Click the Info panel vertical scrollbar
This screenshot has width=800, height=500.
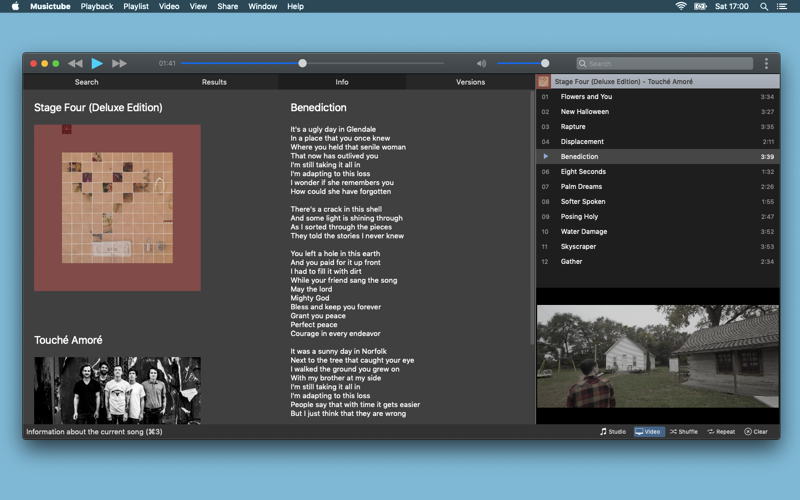click(532, 219)
